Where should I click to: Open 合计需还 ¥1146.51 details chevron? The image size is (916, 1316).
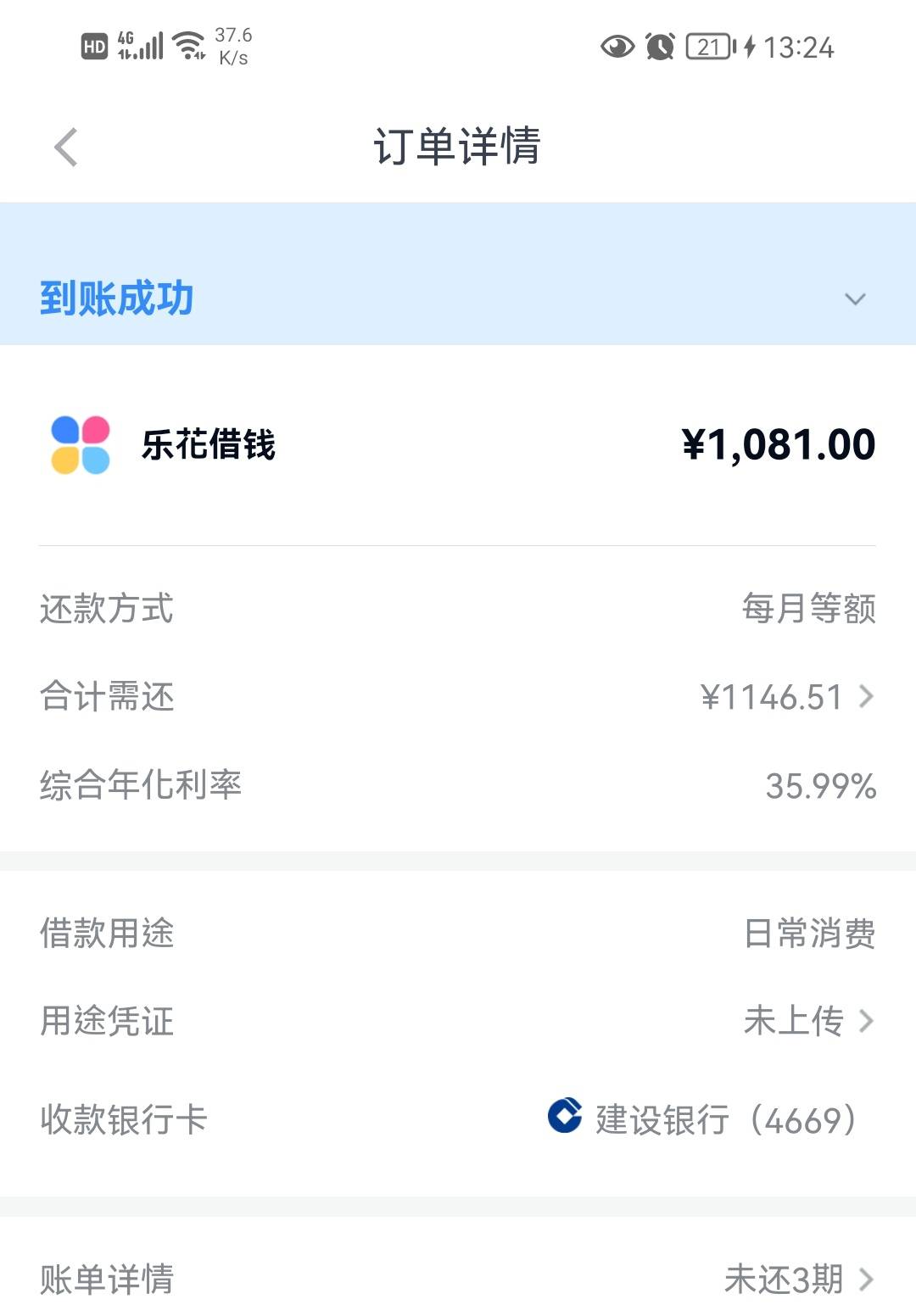pos(866,697)
